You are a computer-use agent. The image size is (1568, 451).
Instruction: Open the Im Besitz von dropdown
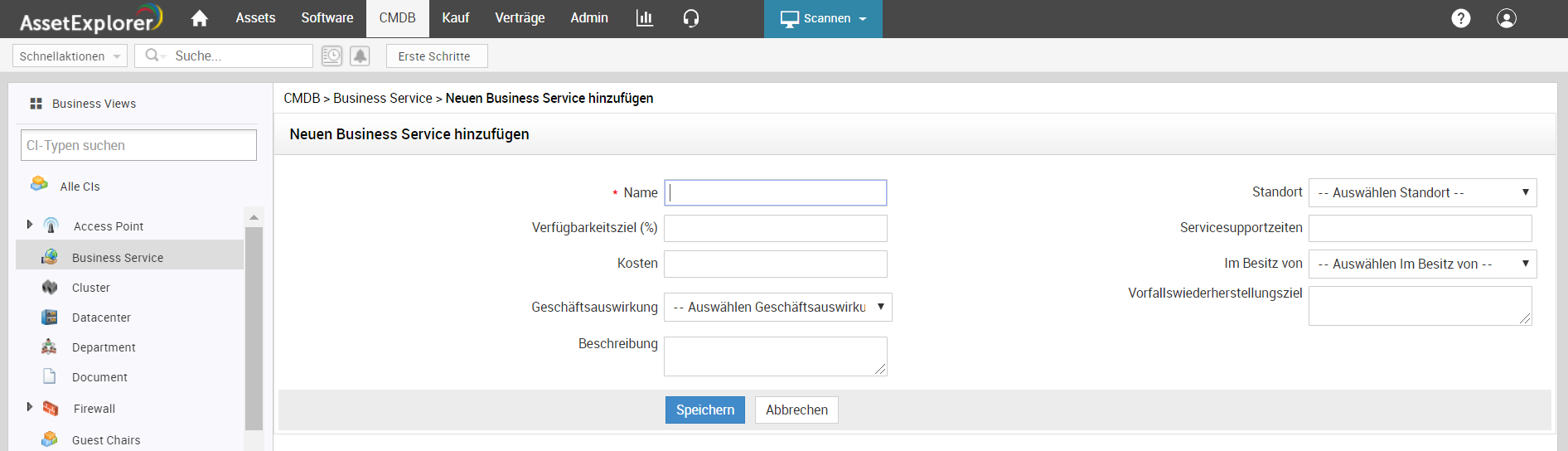coord(1422,264)
